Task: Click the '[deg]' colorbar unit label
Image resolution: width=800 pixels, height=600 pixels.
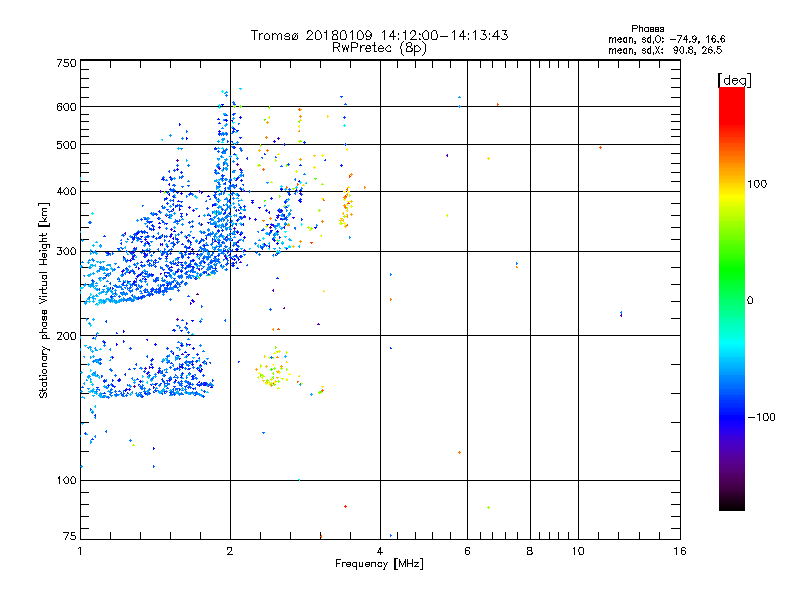Action: click(x=734, y=80)
